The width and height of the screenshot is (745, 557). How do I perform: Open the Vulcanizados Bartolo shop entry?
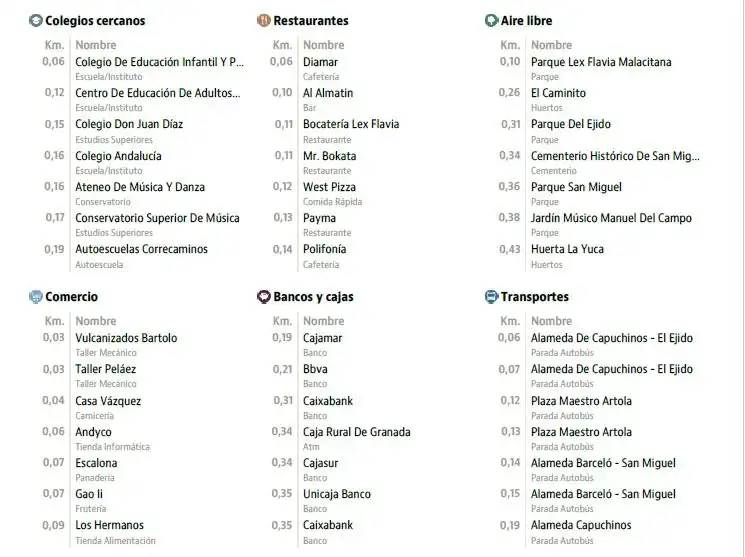pyautogui.click(x=126, y=338)
